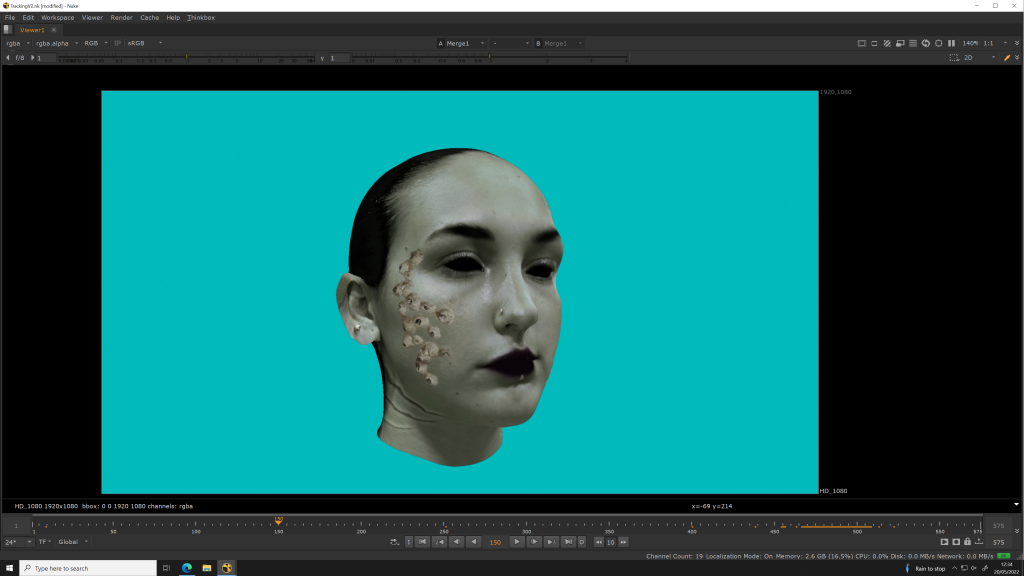Jump to the previous keyframe
Viewport: 1024px width, 576px height.
click(440, 542)
